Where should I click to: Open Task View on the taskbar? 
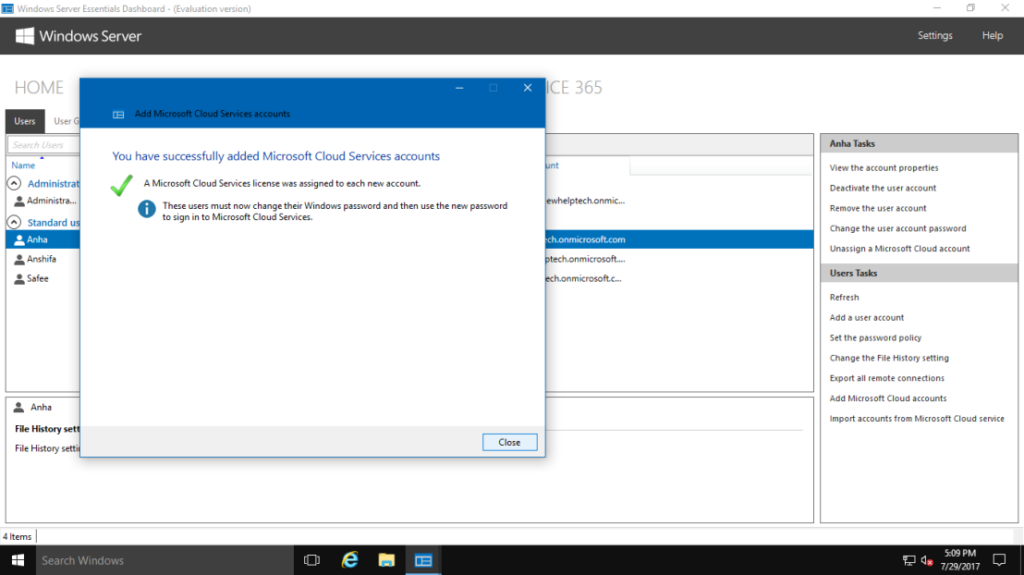(x=312, y=561)
